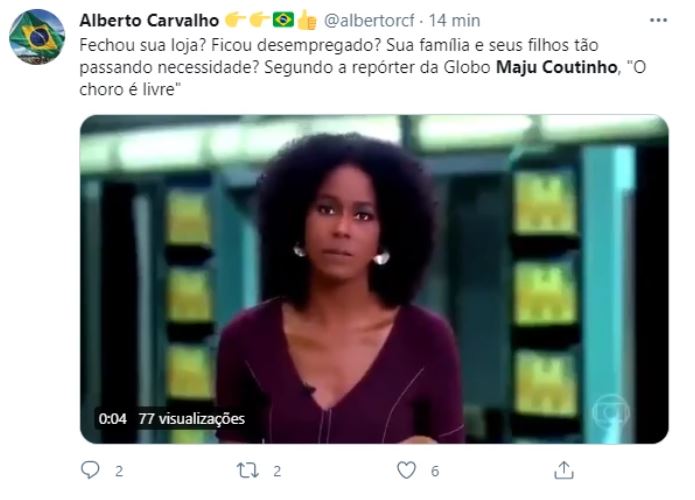Click the tweet text starting Fechou sua loja
The width and height of the screenshot is (695, 500).
point(363,67)
